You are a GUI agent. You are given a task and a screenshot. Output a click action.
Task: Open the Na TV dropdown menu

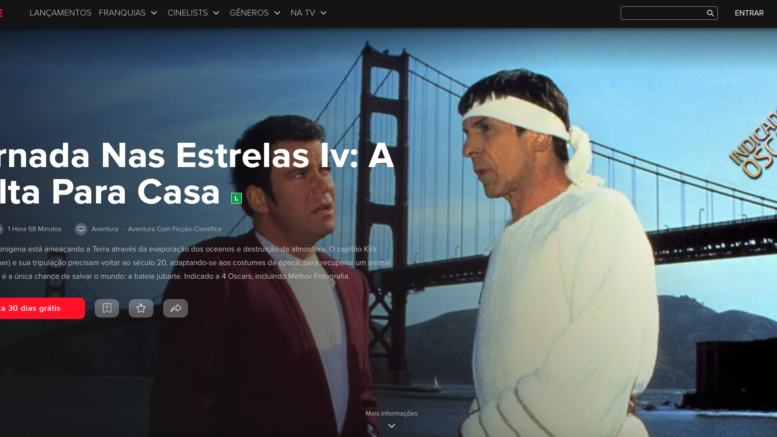point(308,13)
